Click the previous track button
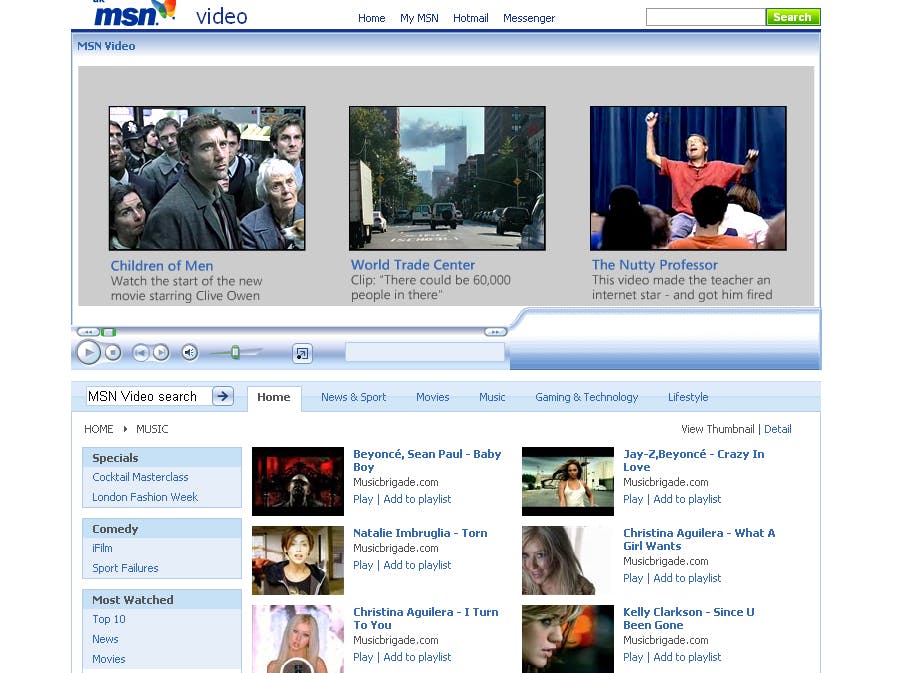Image resolution: width=897 pixels, height=673 pixels. (140, 353)
